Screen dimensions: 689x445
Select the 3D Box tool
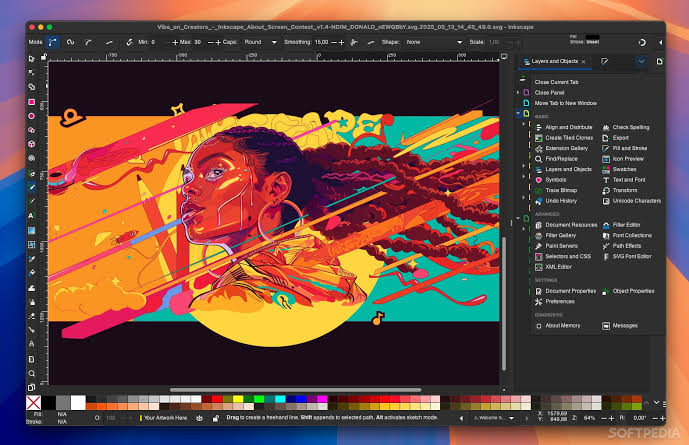[x=31, y=144]
